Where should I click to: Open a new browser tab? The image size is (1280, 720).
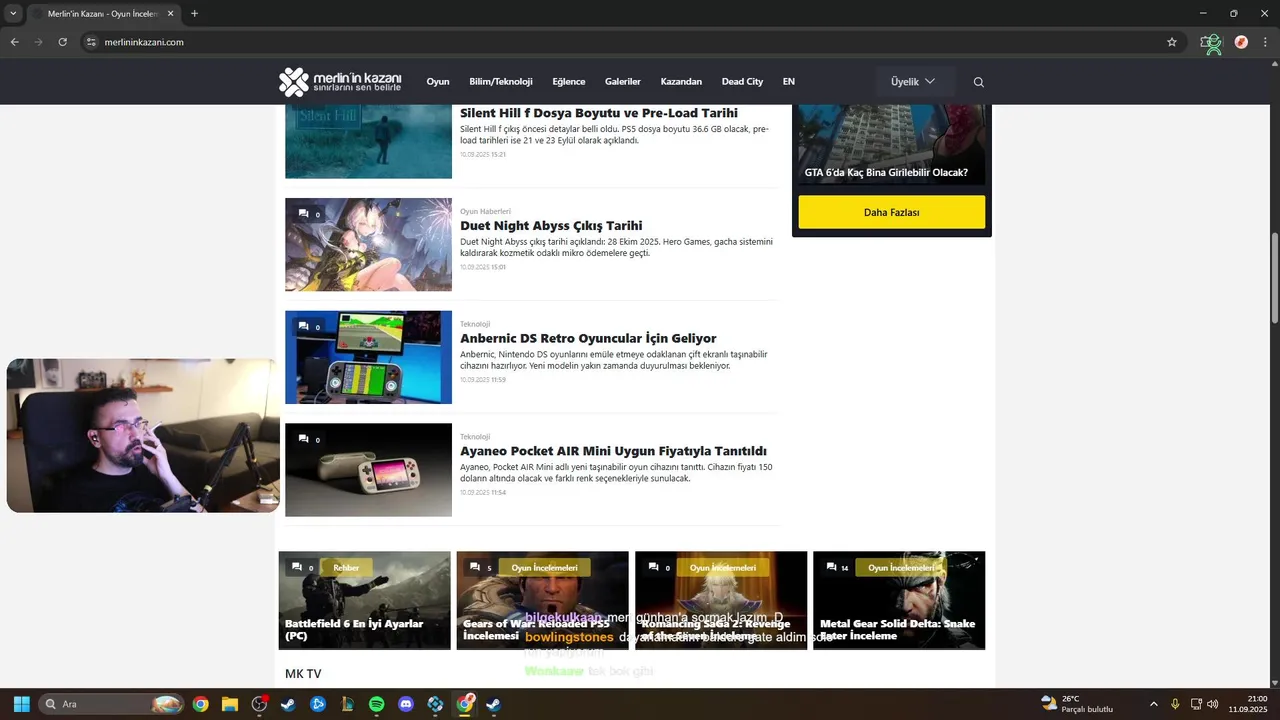(194, 14)
